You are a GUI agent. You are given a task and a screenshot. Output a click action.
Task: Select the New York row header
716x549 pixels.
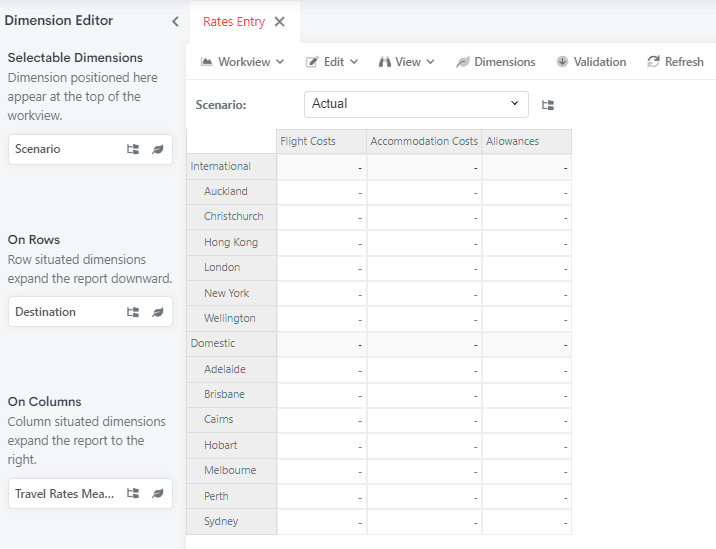coord(232,293)
